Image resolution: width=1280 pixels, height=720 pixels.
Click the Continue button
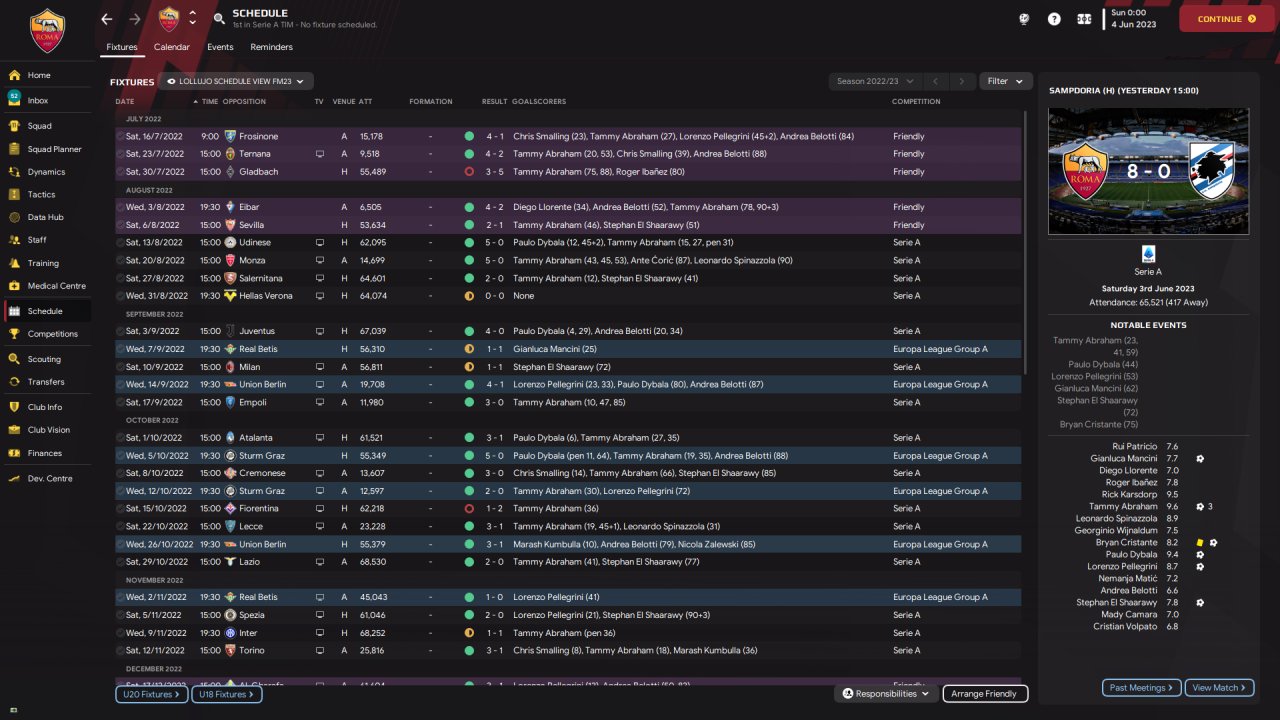[x=1227, y=19]
